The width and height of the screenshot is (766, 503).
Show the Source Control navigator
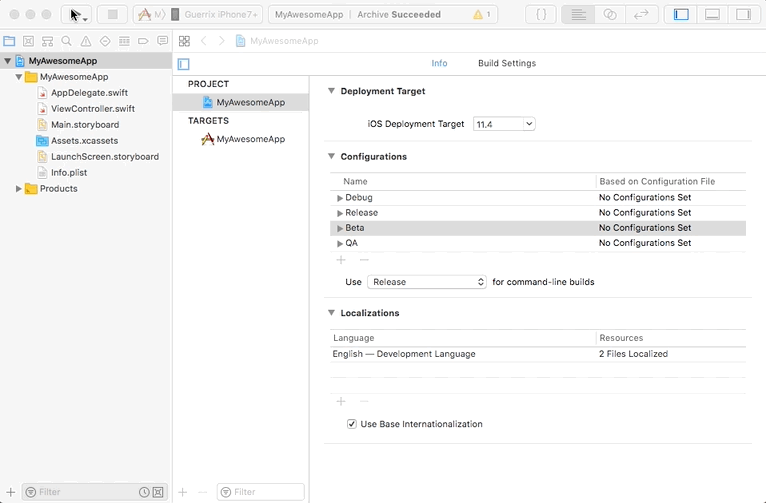pyautogui.click(x=28, y=41)
